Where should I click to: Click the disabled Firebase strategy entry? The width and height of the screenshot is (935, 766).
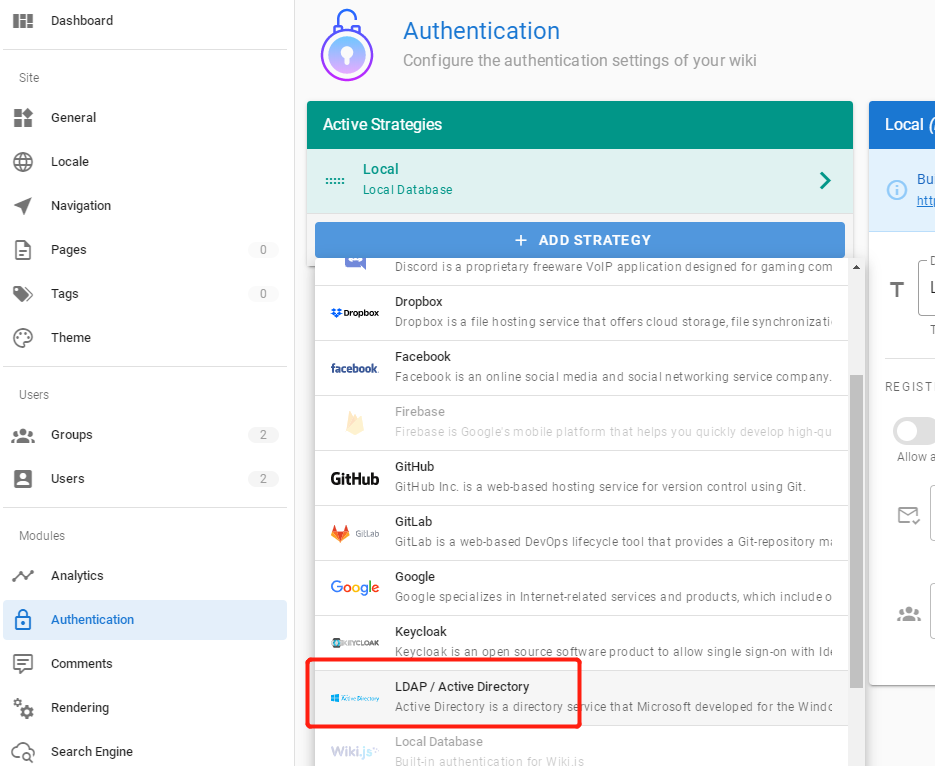point(581,423)
